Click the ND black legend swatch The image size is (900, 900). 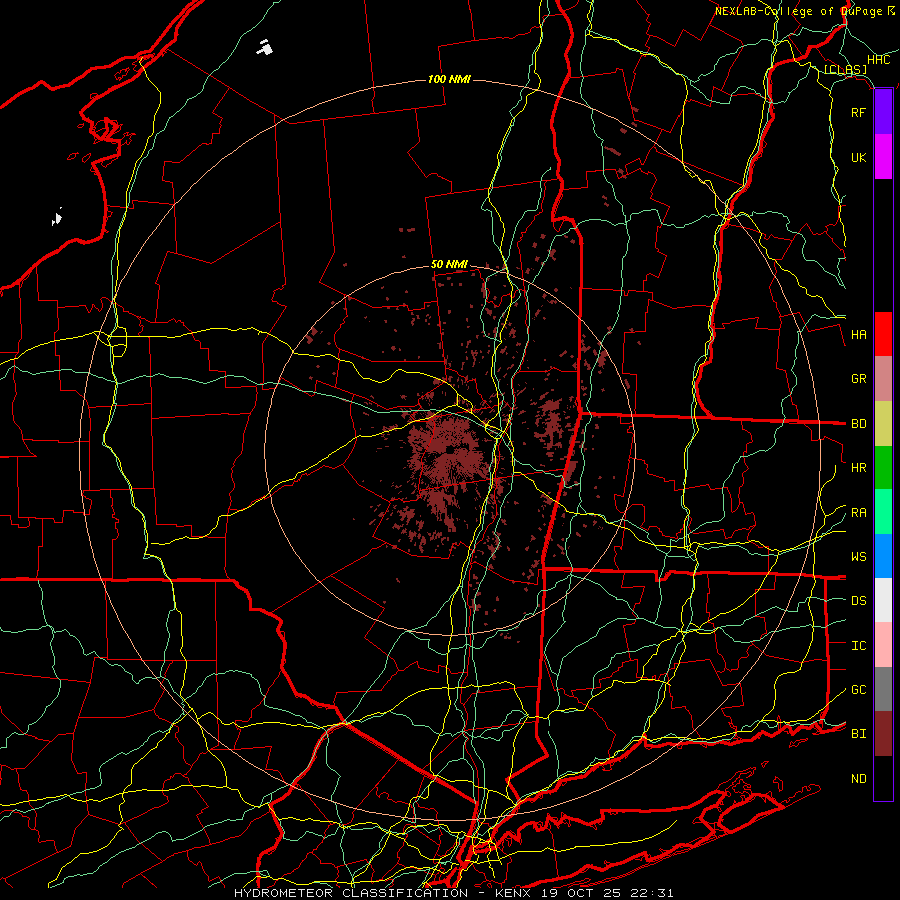(x=883, y=778)
